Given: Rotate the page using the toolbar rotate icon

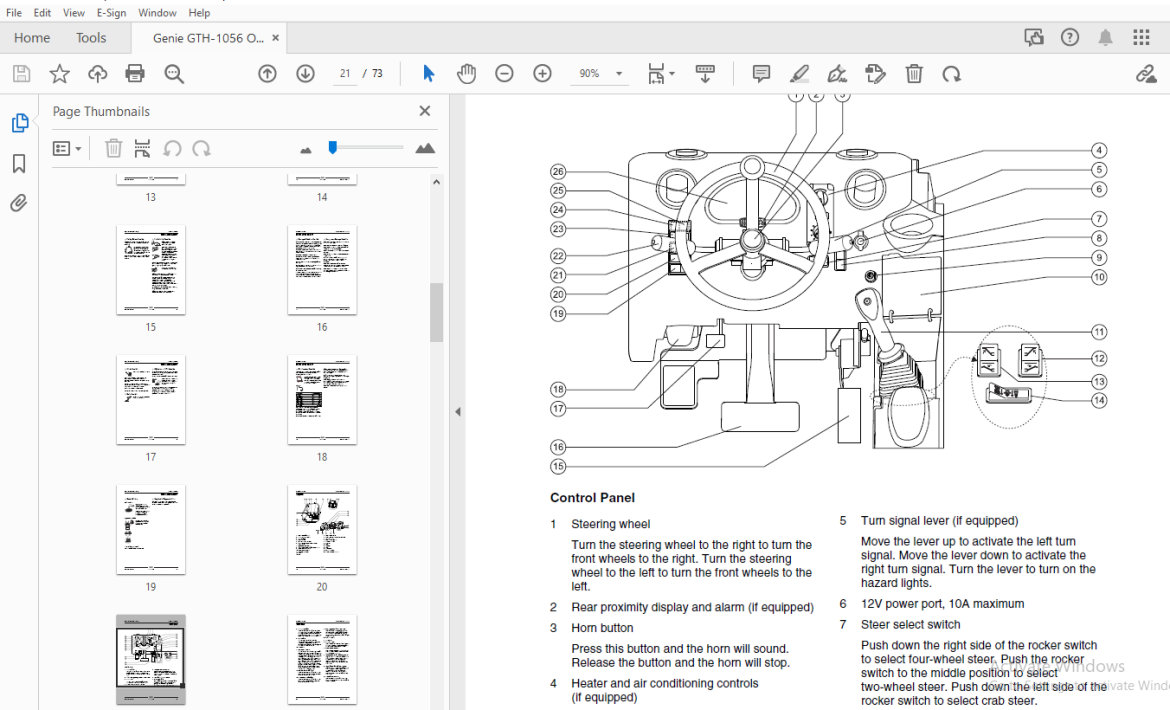Looking at the screenshot, I should (x=951, y=73).
